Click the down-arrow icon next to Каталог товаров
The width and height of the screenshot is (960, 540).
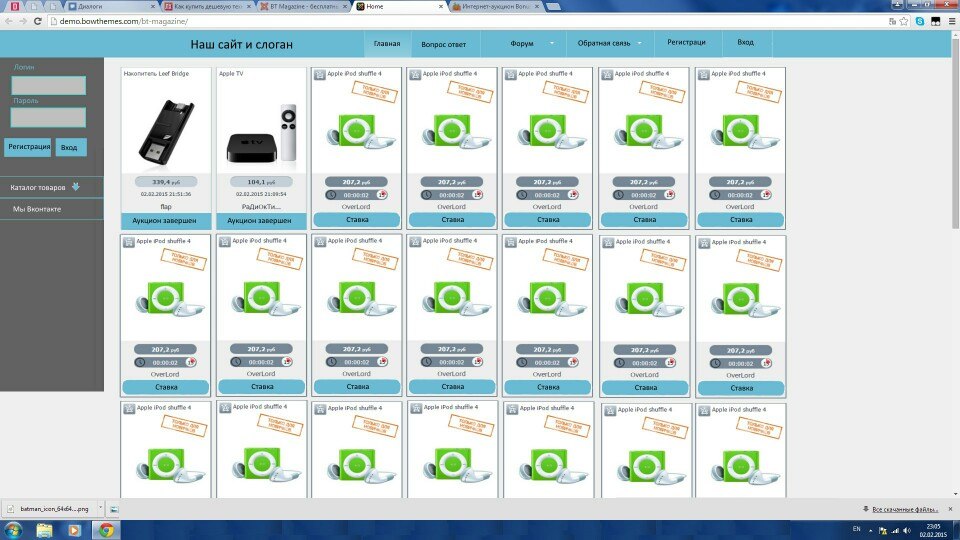[x=76, y=187]
